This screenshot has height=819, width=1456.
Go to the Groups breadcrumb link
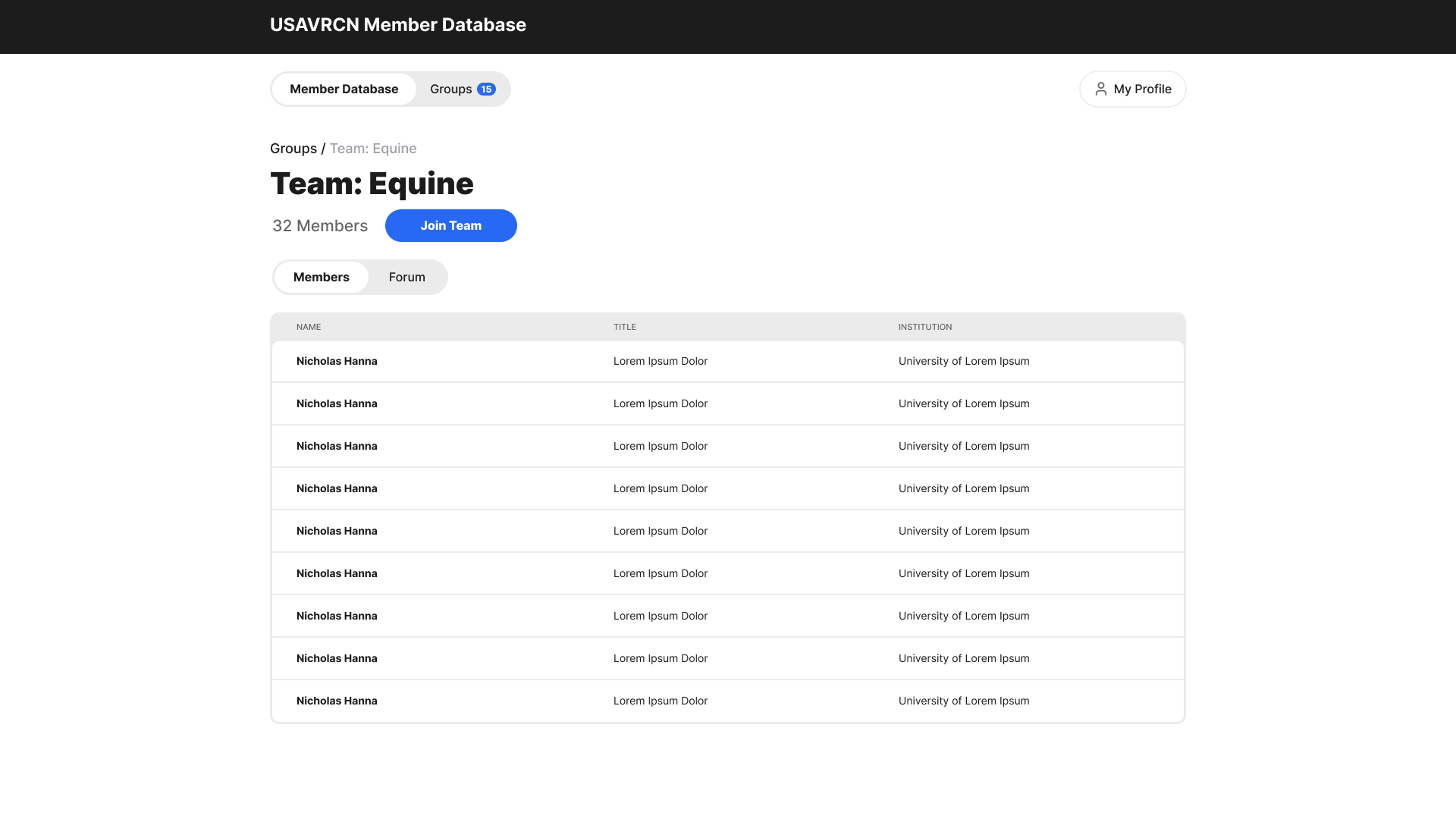pos(293,149)
